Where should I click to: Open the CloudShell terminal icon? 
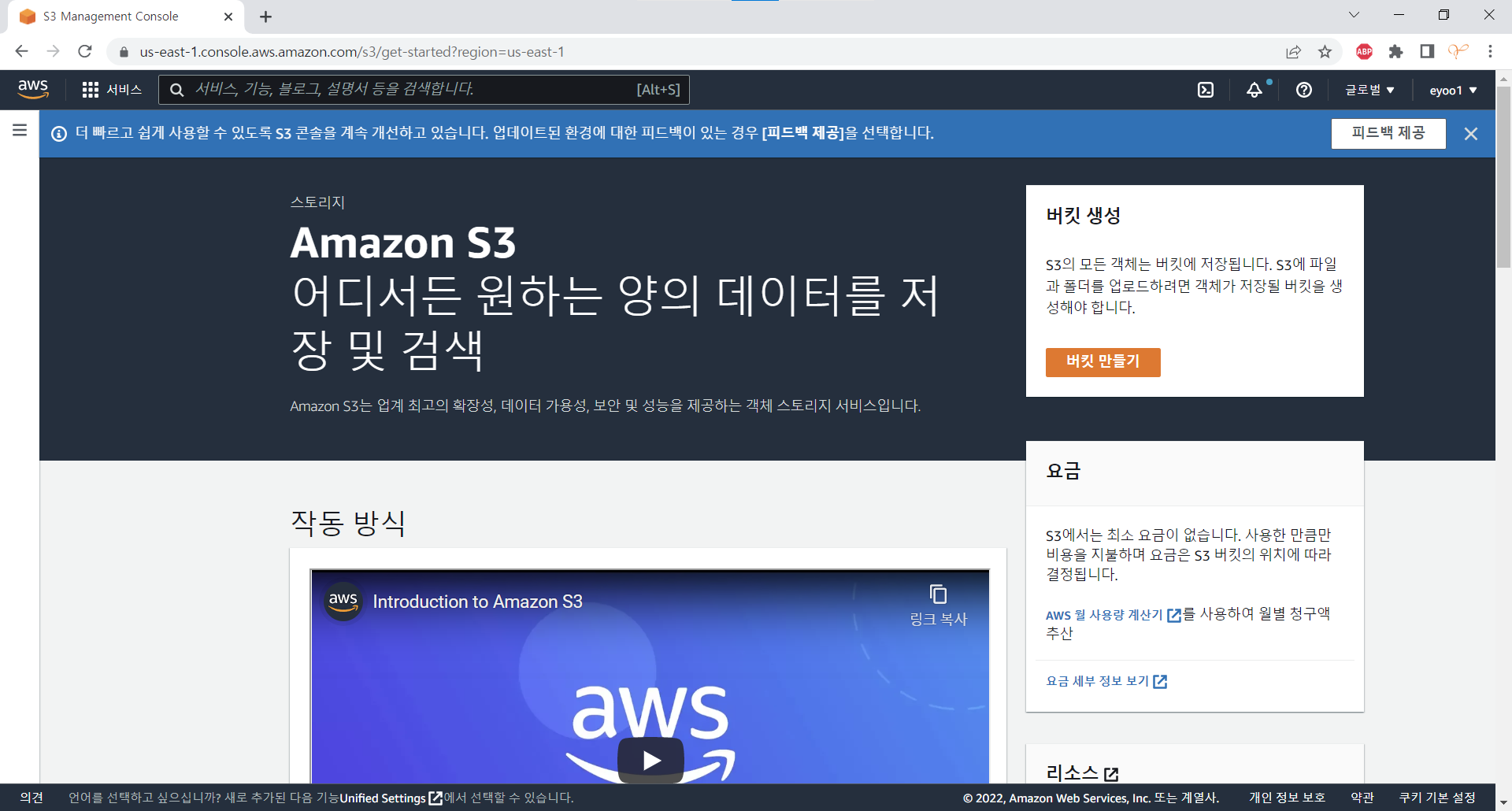(x=1206, y=90)
